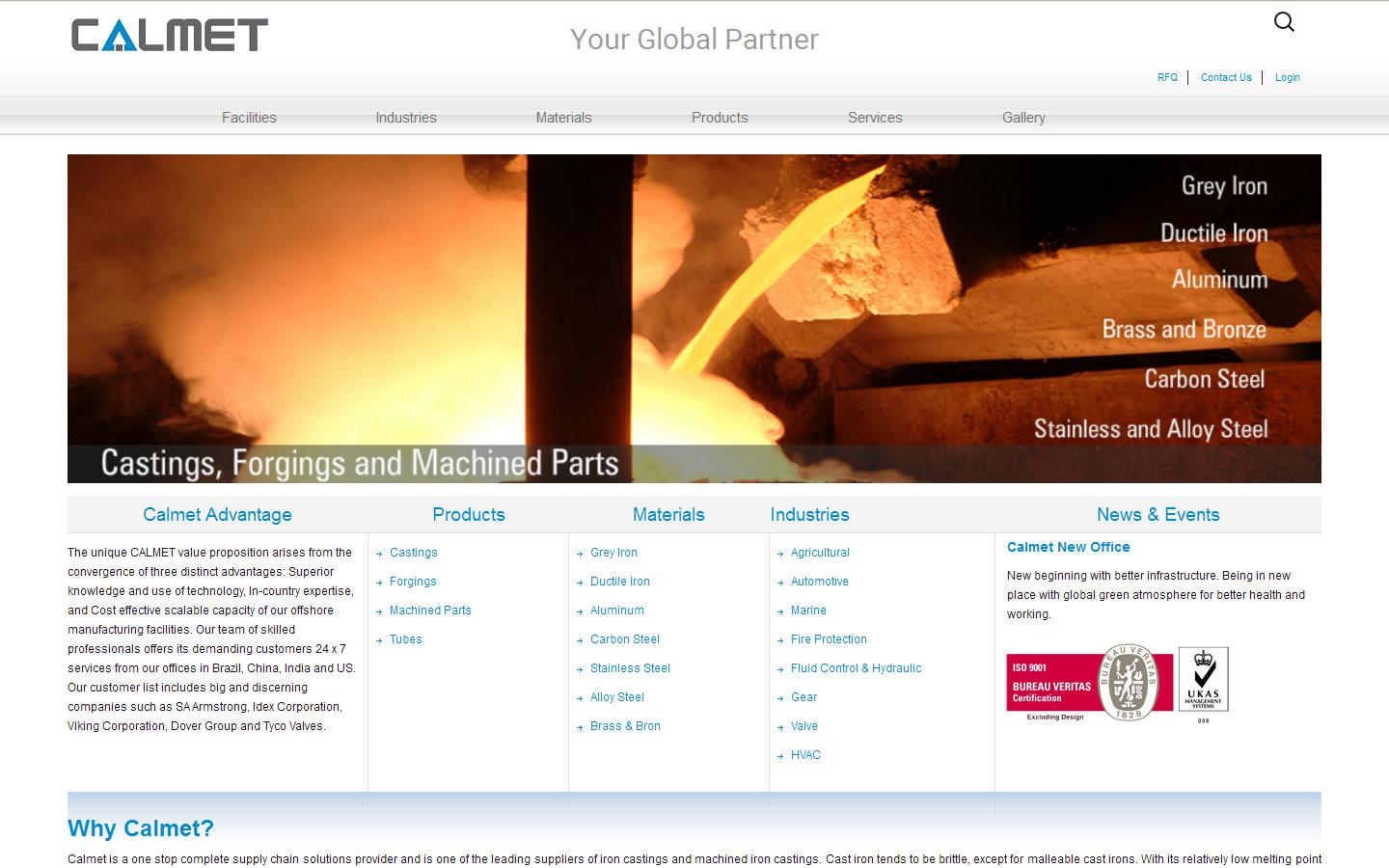This screenshot has height=868, width=1389.
Task: Click the Why Calmet? heading
Action: coord(139,828)
